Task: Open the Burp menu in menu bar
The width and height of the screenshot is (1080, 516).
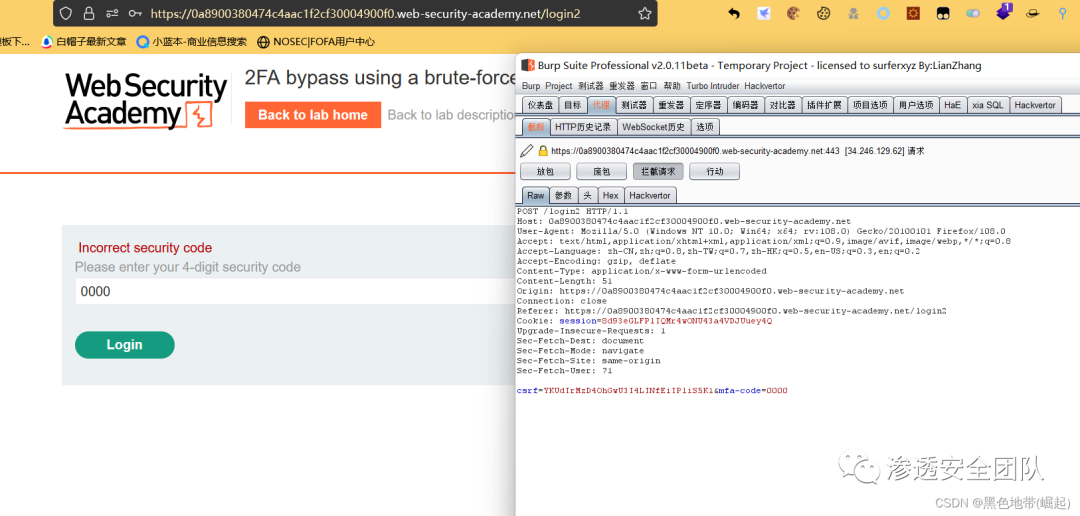Action: coord(531,86)
